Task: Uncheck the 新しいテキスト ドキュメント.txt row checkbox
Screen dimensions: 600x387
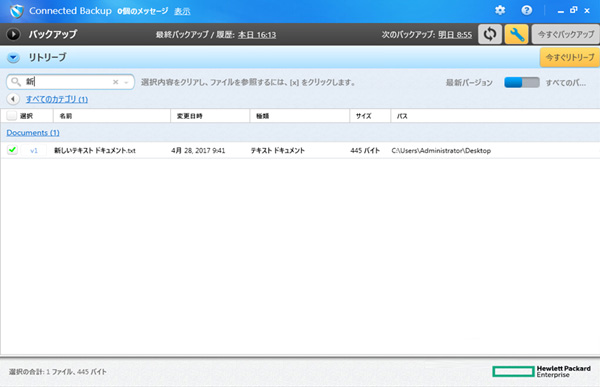Action: (12, 150)
